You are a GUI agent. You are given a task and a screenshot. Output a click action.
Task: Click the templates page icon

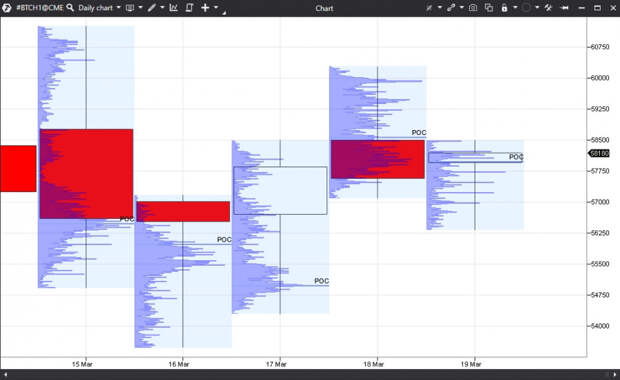(189, 8)
